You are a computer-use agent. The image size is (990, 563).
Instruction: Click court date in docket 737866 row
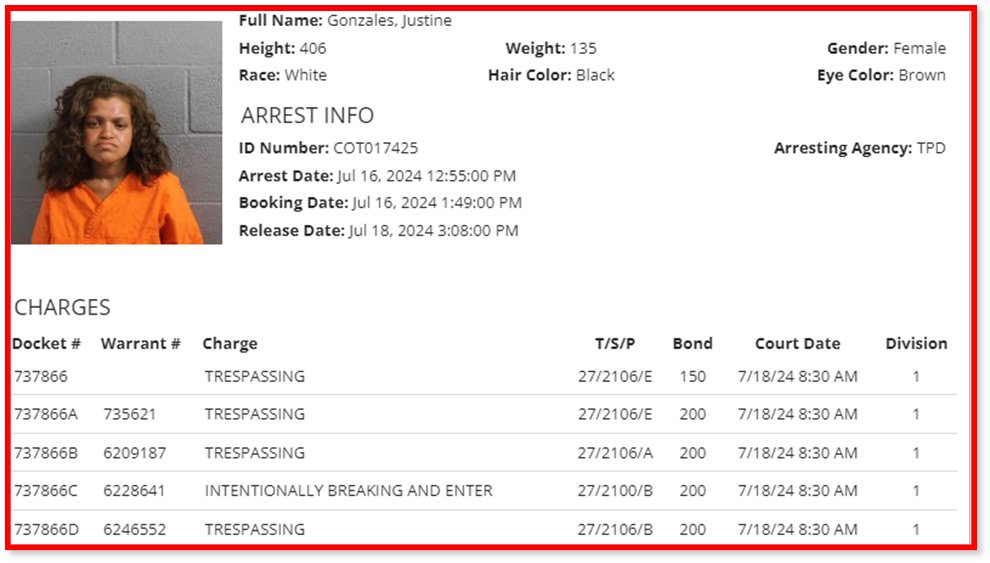click(797, 376)
